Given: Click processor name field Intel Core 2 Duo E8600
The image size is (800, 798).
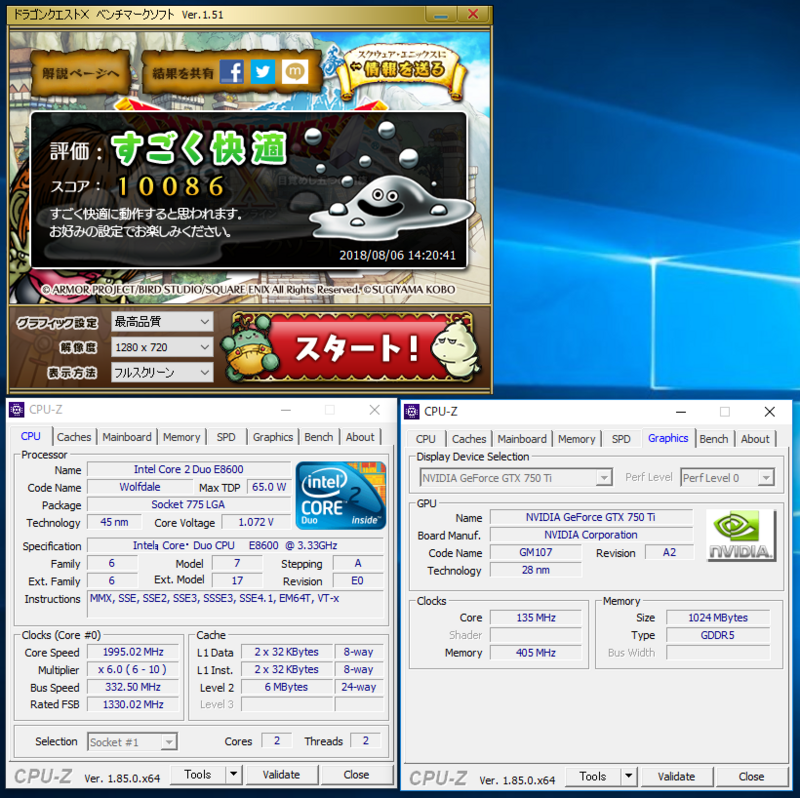Looking at the screenshot, I should click(x=189, y=469).
